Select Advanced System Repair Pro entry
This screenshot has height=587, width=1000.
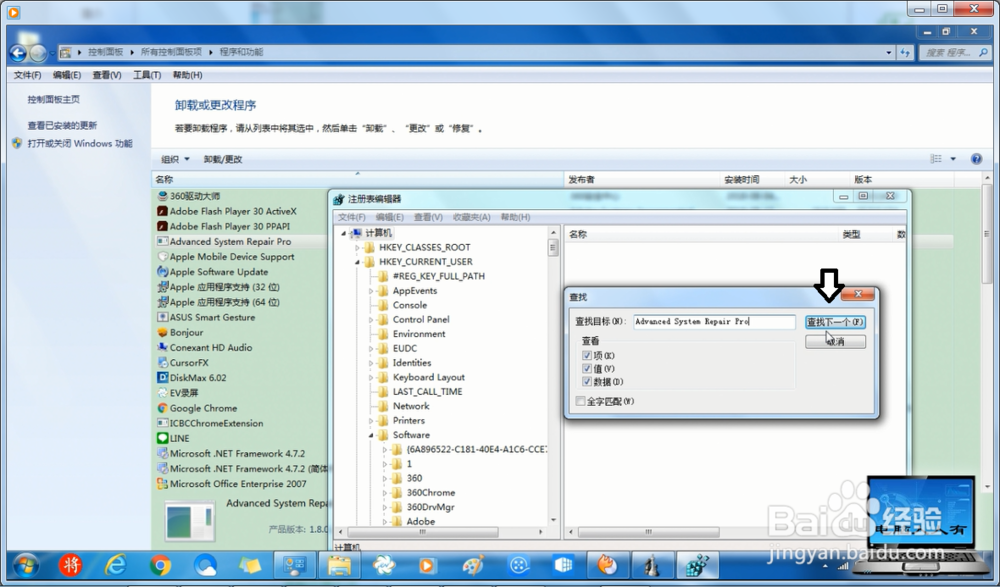point(230,242)
